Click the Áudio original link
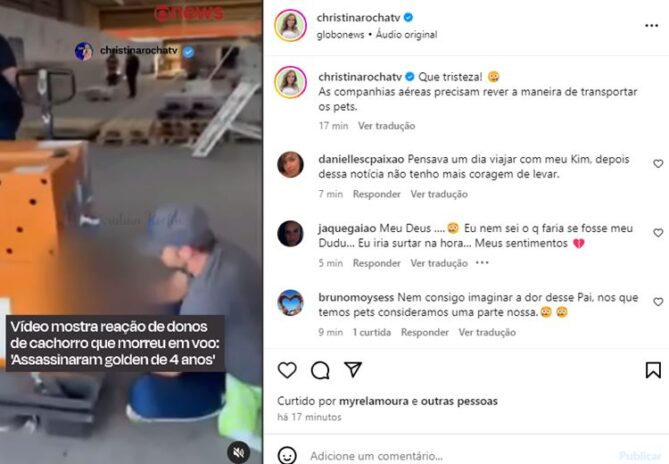This screenshot has width=669, height=464. point(406,35)
